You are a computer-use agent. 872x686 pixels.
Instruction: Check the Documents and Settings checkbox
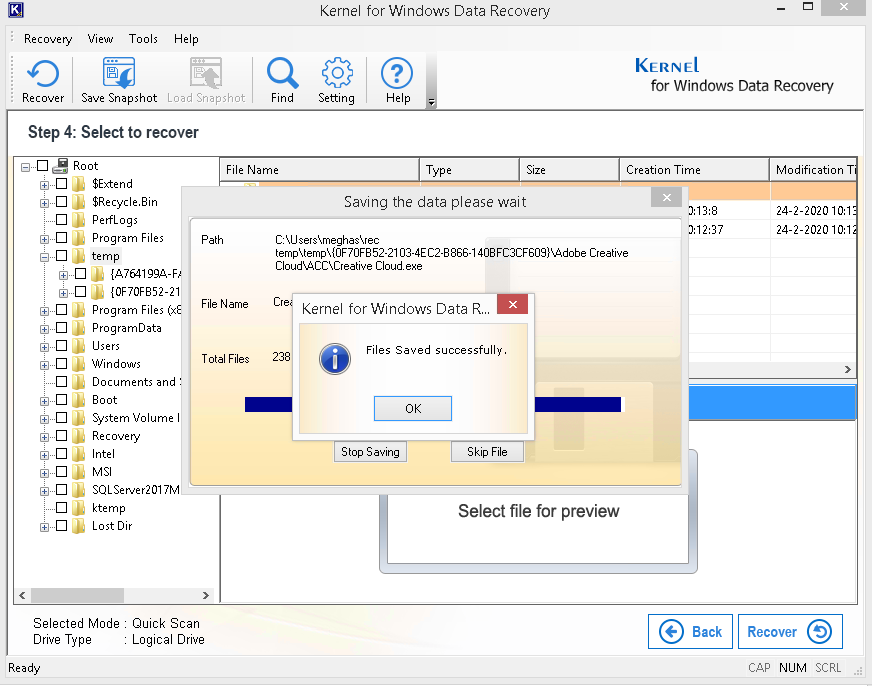62,381
